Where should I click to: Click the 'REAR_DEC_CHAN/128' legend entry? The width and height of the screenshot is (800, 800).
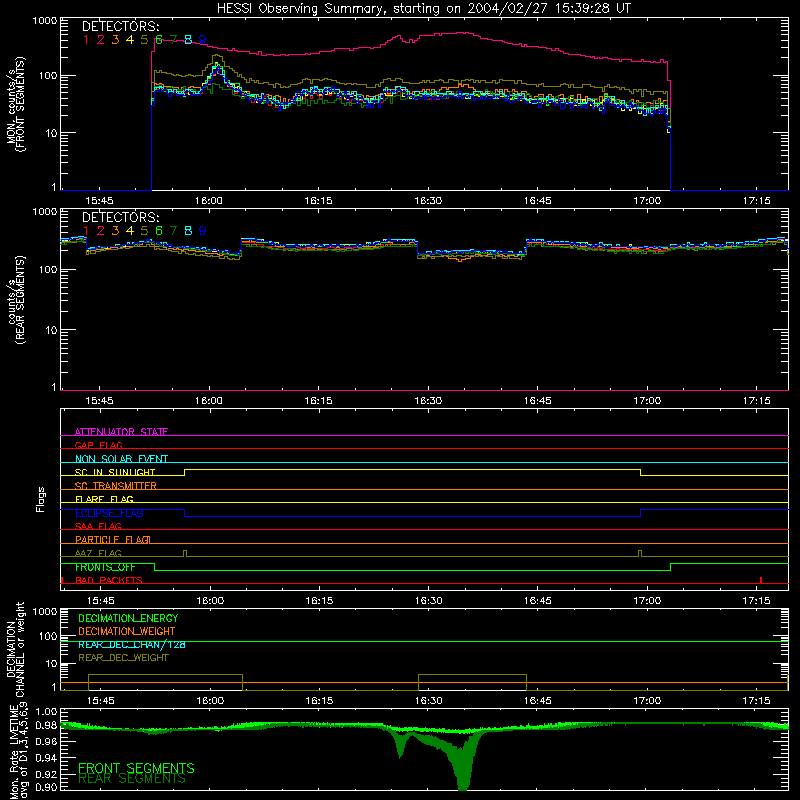click(132, 644)
